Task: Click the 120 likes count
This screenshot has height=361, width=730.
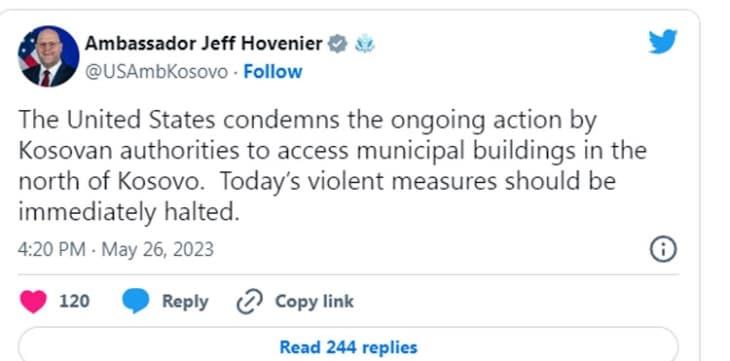Action: tap(74, 301)
